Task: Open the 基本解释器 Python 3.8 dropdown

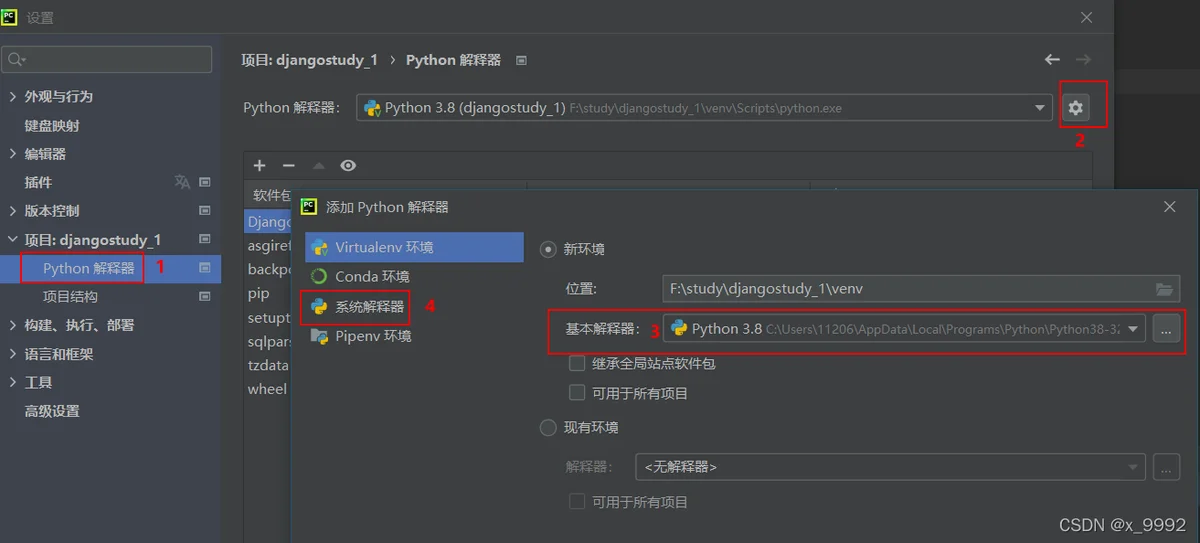Action: (x=904, y=329)
